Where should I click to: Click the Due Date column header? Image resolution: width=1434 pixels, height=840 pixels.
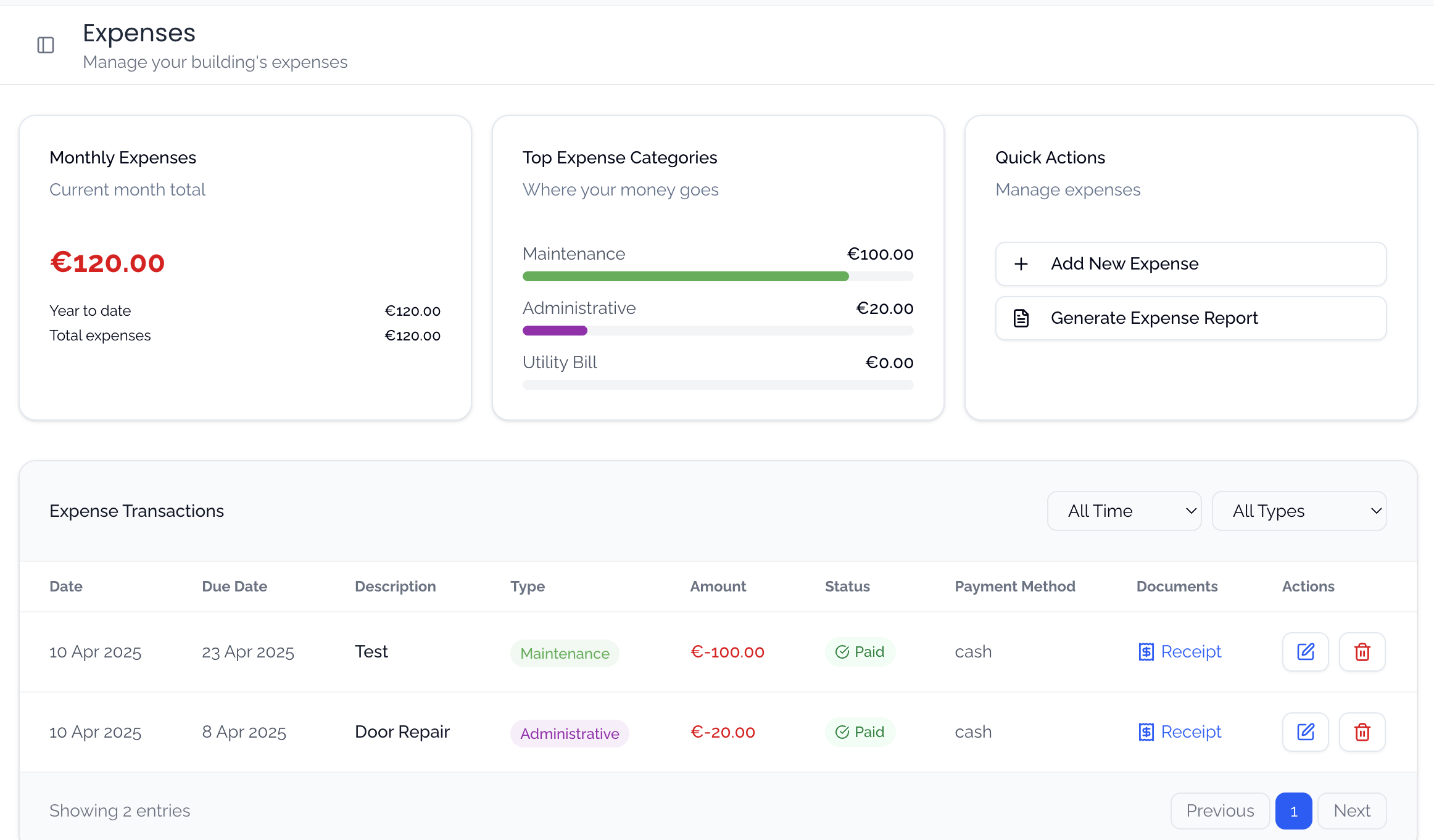234,587
